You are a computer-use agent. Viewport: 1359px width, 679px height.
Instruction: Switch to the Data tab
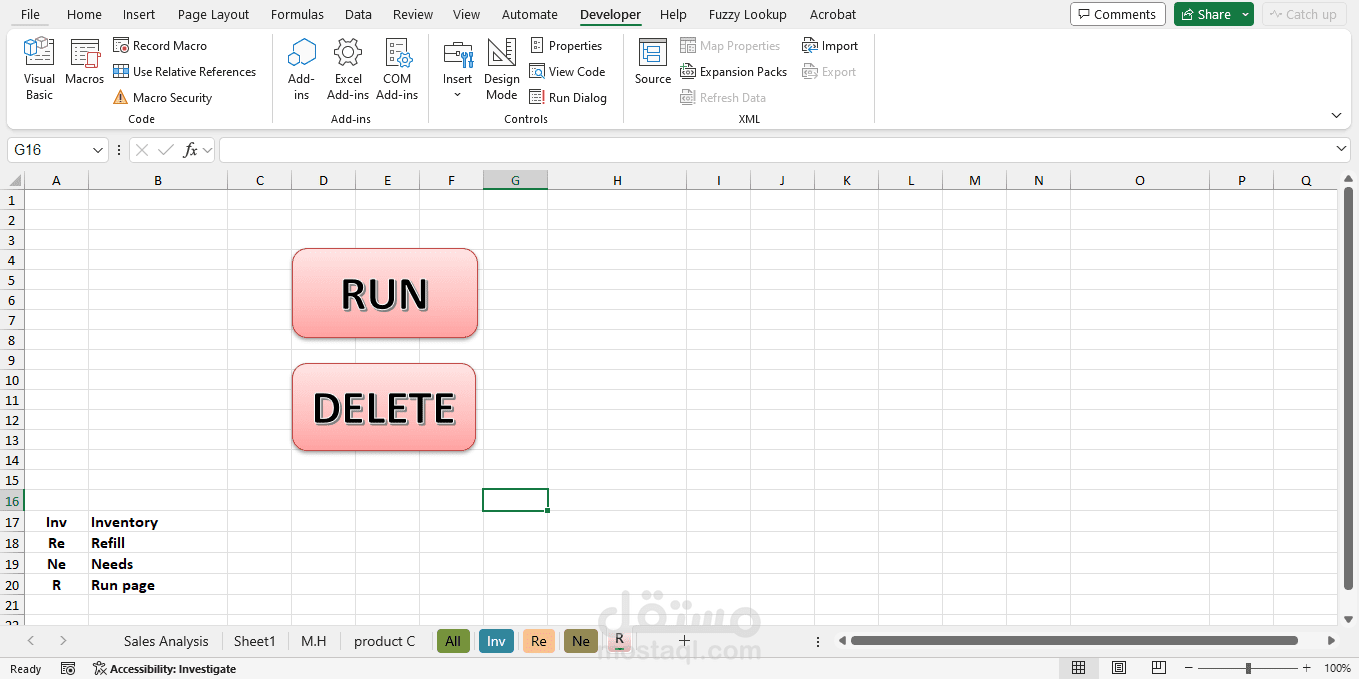click(x=358, y=14)
